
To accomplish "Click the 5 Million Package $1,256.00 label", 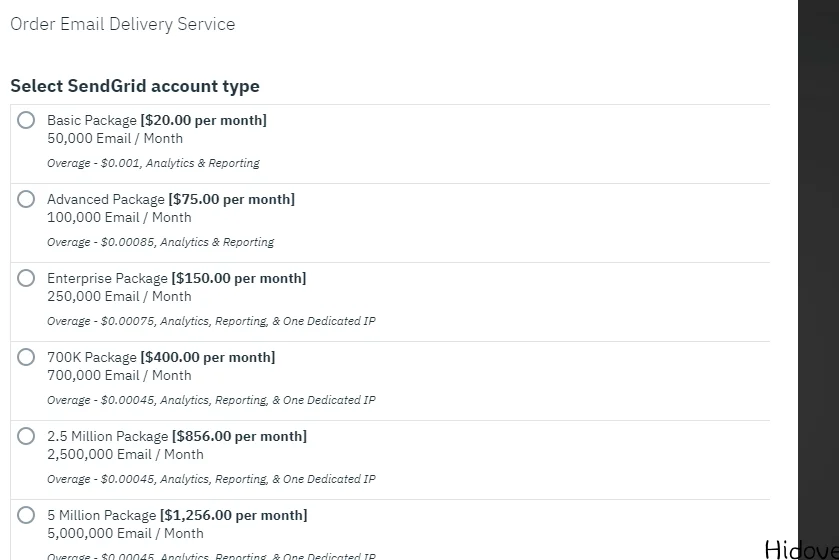I will point(177,515).
